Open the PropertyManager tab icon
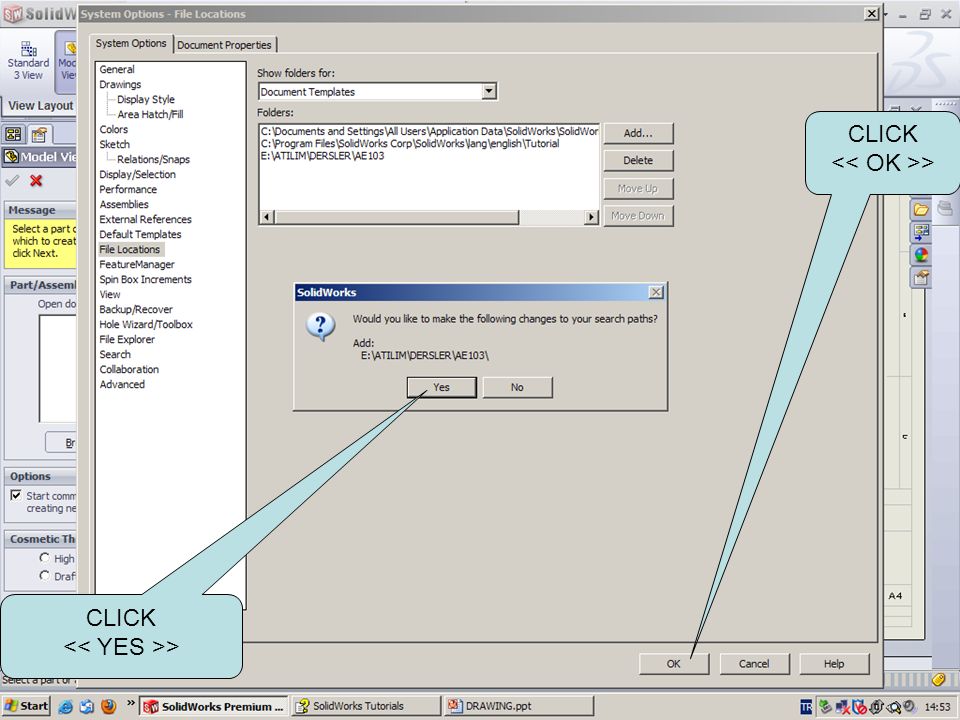The image size is (960, 720). click(x=39, y=134)
